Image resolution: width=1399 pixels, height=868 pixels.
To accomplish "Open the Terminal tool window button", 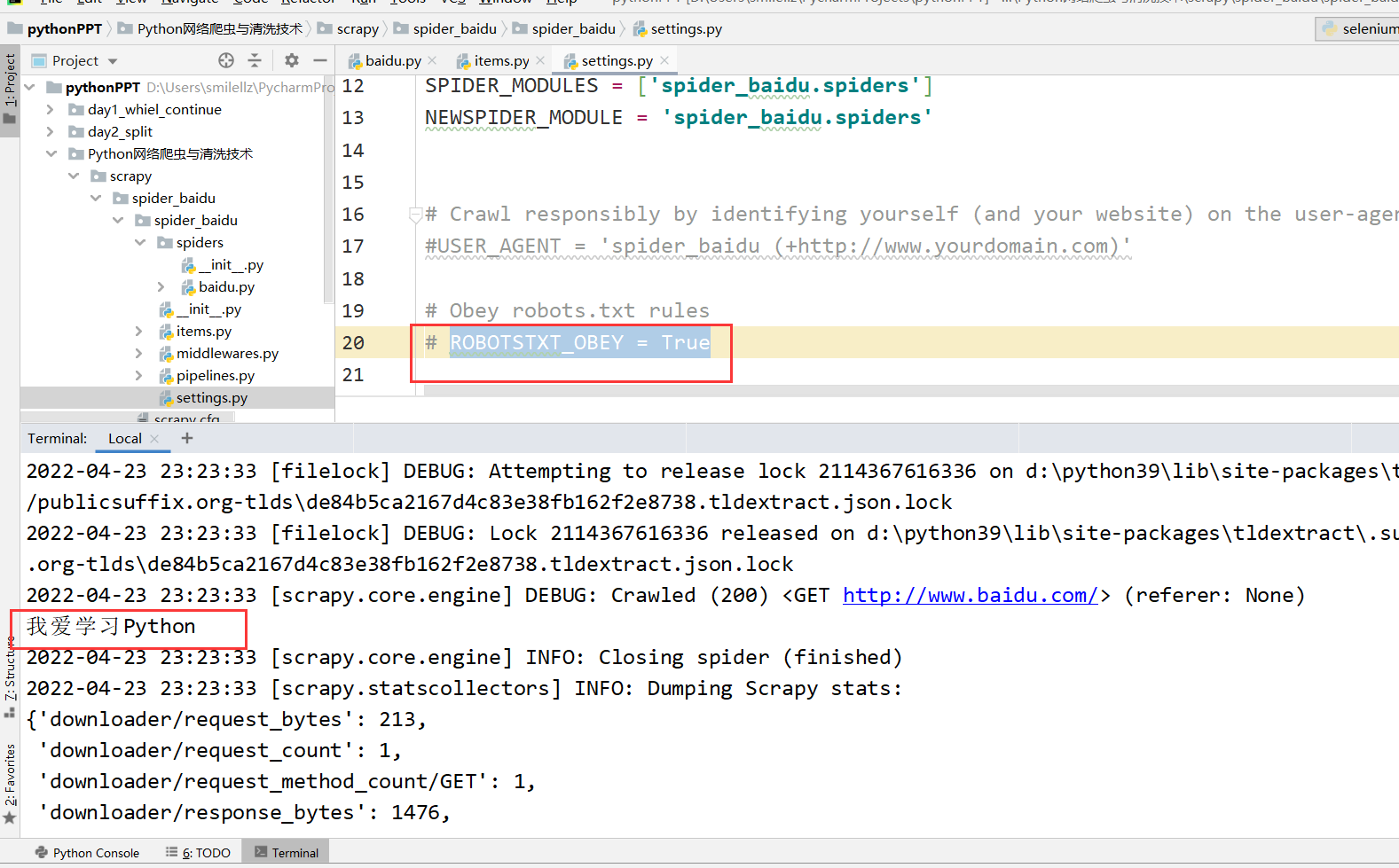I will 287,853.
